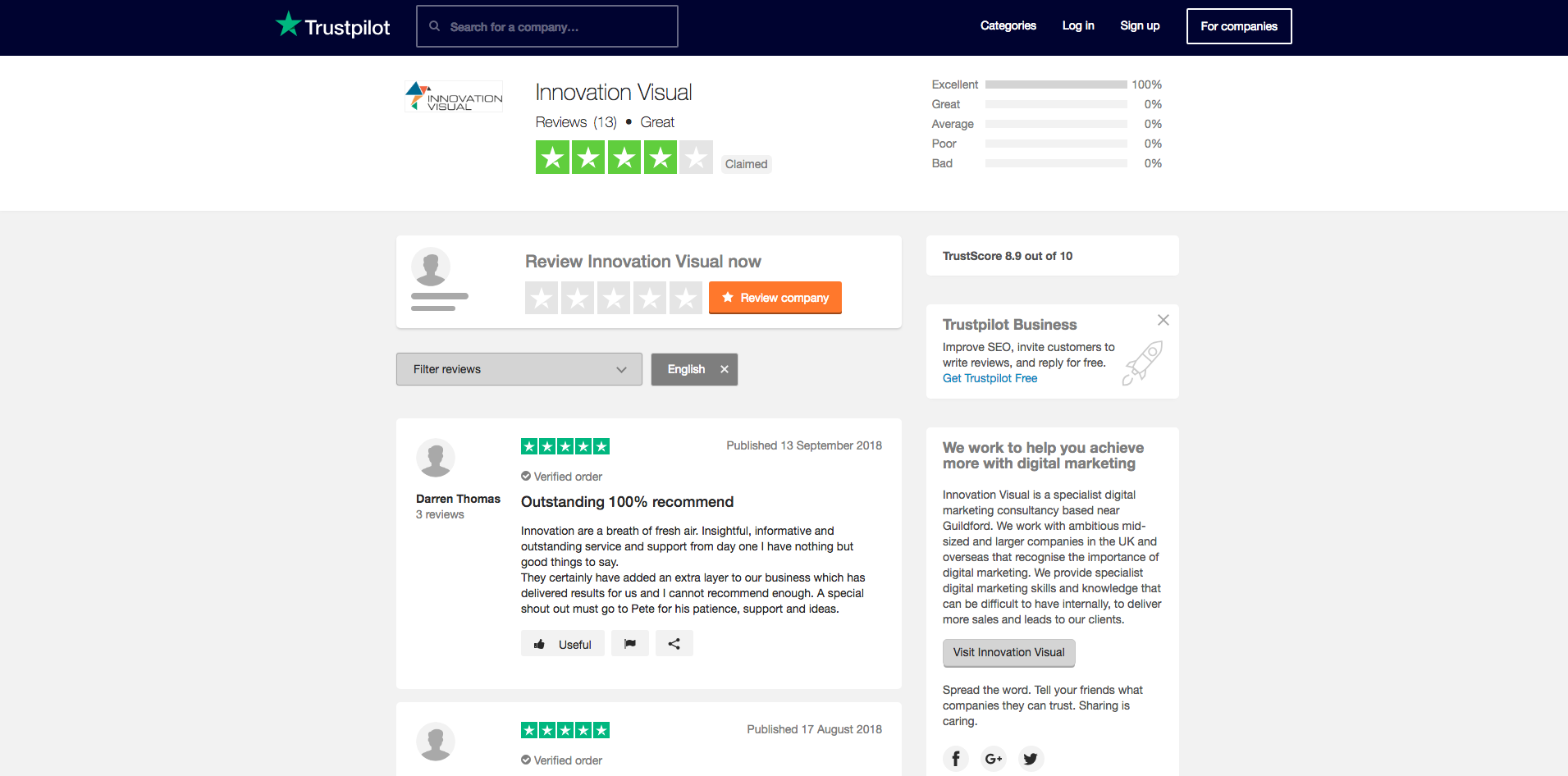This screenshot has height=776, width=1568.
Task: Click the company's green star rating
Action: pos(624,157)
